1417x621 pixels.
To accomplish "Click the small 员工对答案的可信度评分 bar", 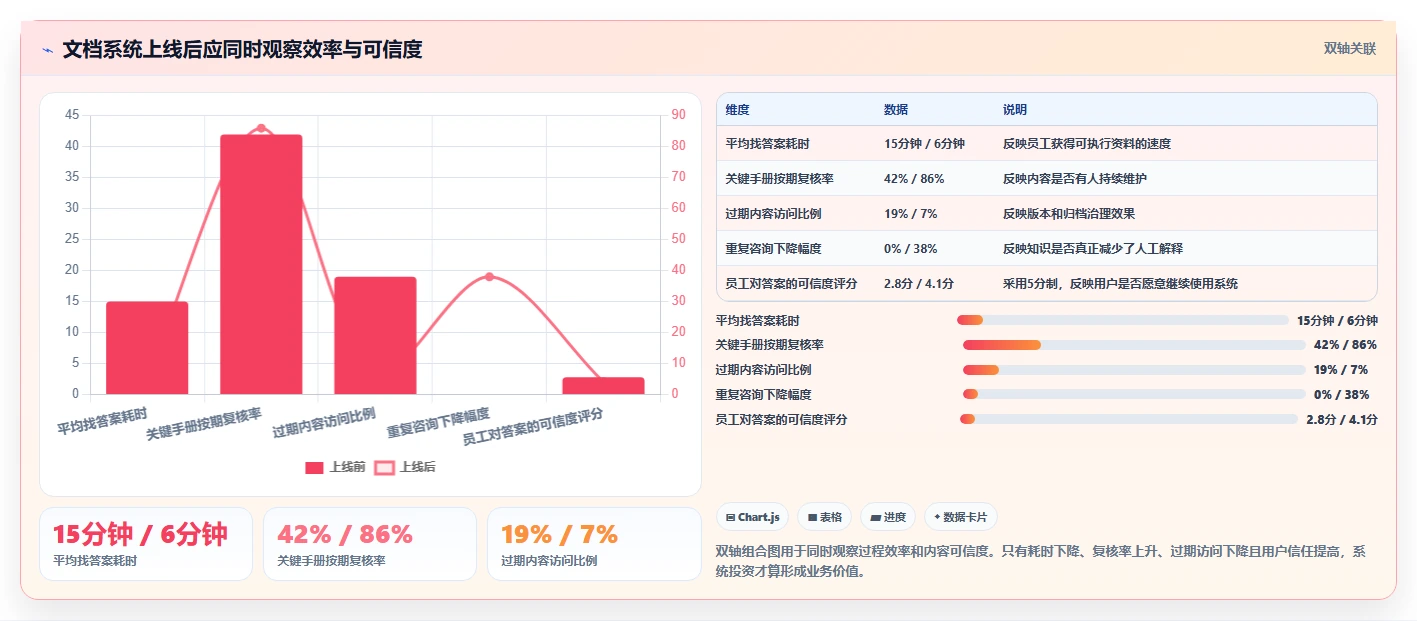I will pos(603,386).
